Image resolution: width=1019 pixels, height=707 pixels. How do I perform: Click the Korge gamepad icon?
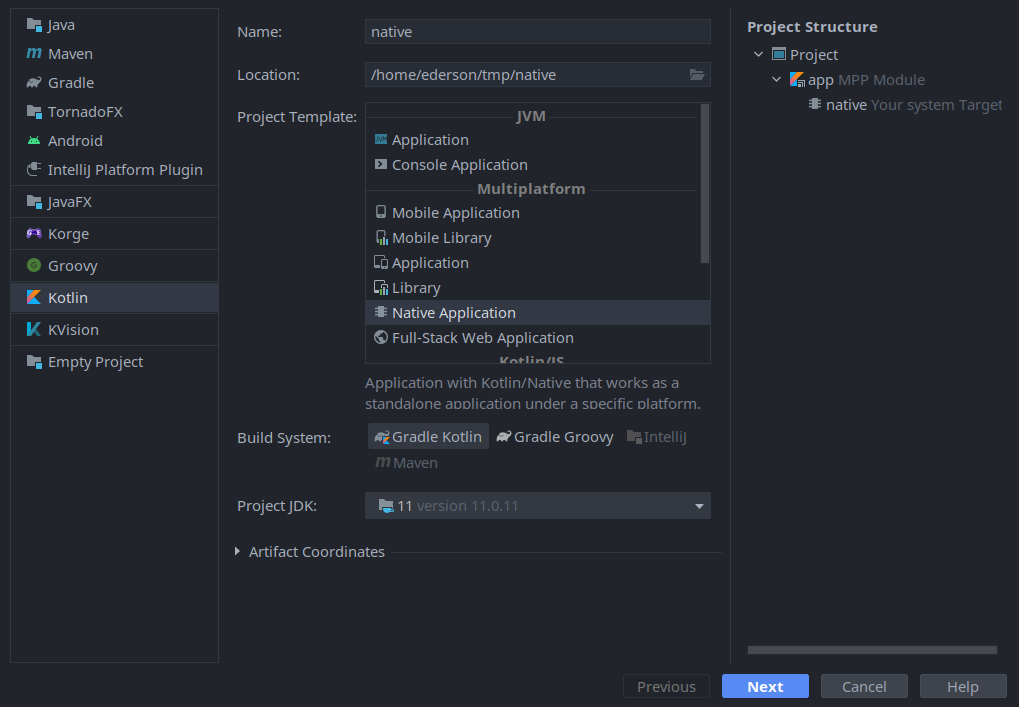click(x=34, y=233)
